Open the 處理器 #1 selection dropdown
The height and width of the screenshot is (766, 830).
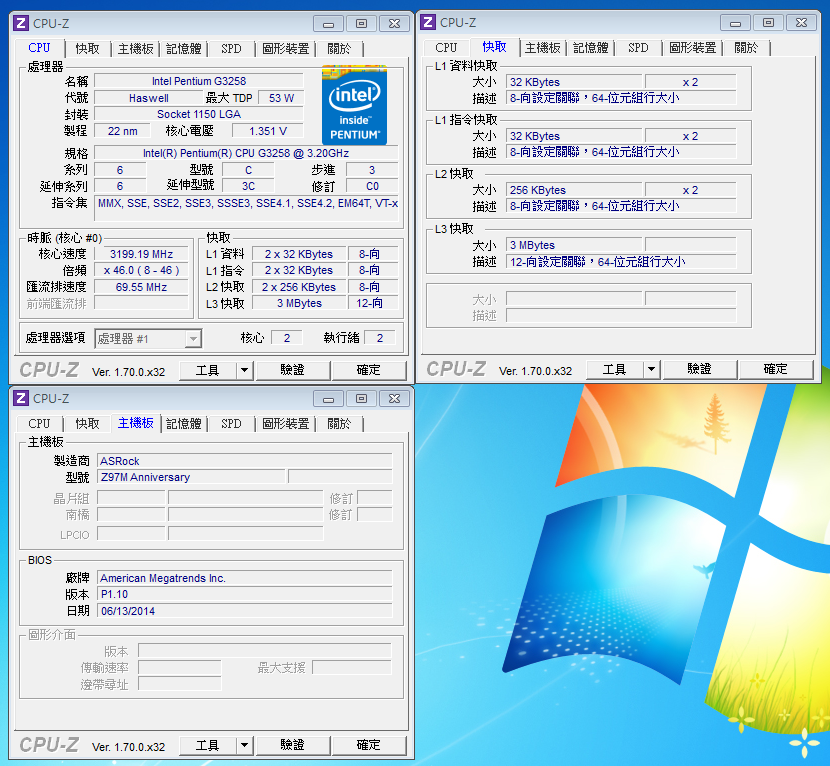tap(194, 339)
